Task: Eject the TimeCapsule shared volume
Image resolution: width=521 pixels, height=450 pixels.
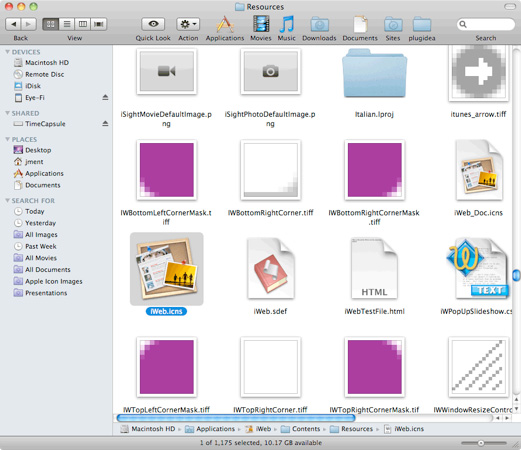Action: click(105, 124)
